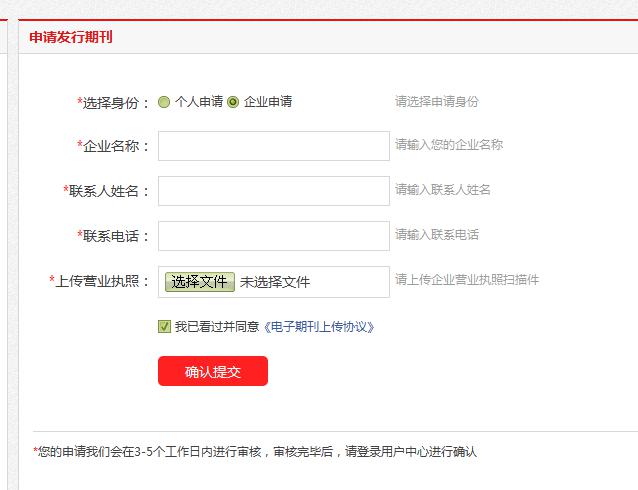
Task: Submit the form with 确认提交
Action: [212, 371]
